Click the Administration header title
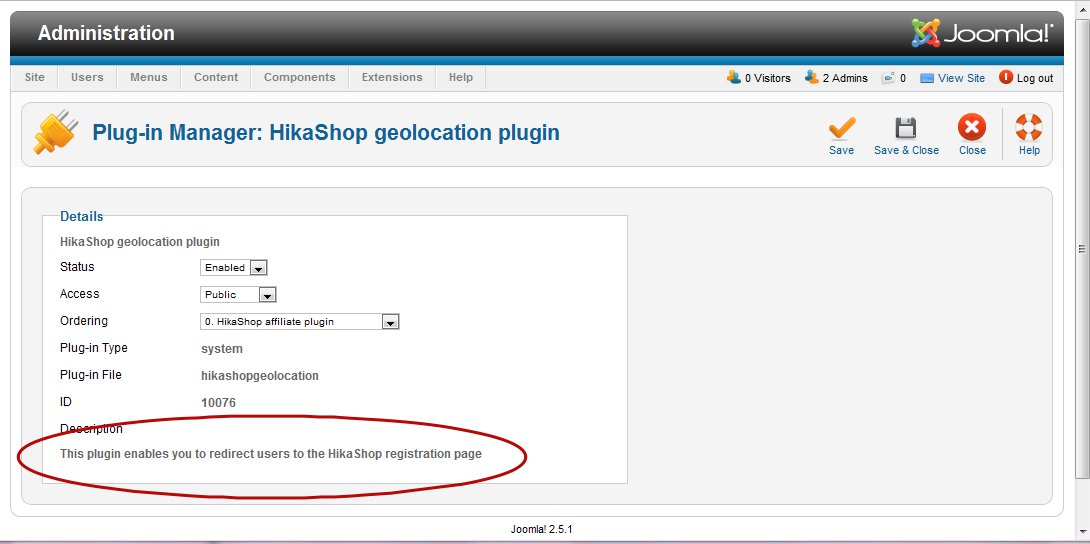Image resolution: width=1090 pixels, height=544 pixels. 106,33
